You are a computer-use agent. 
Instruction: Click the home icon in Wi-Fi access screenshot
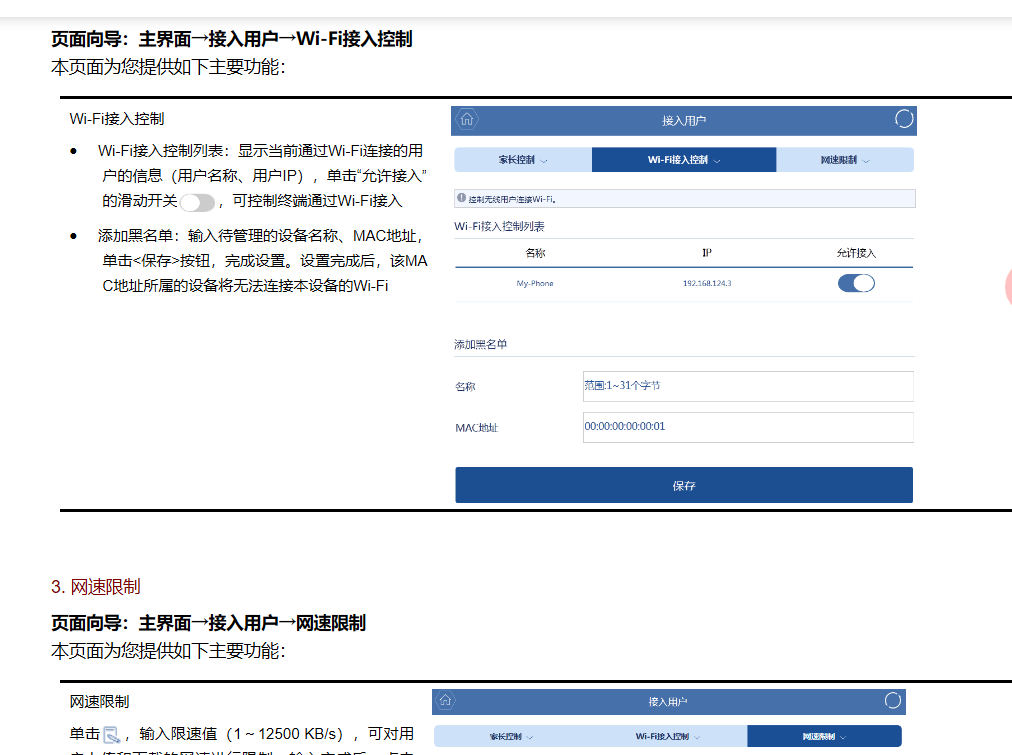pos(467,119)
